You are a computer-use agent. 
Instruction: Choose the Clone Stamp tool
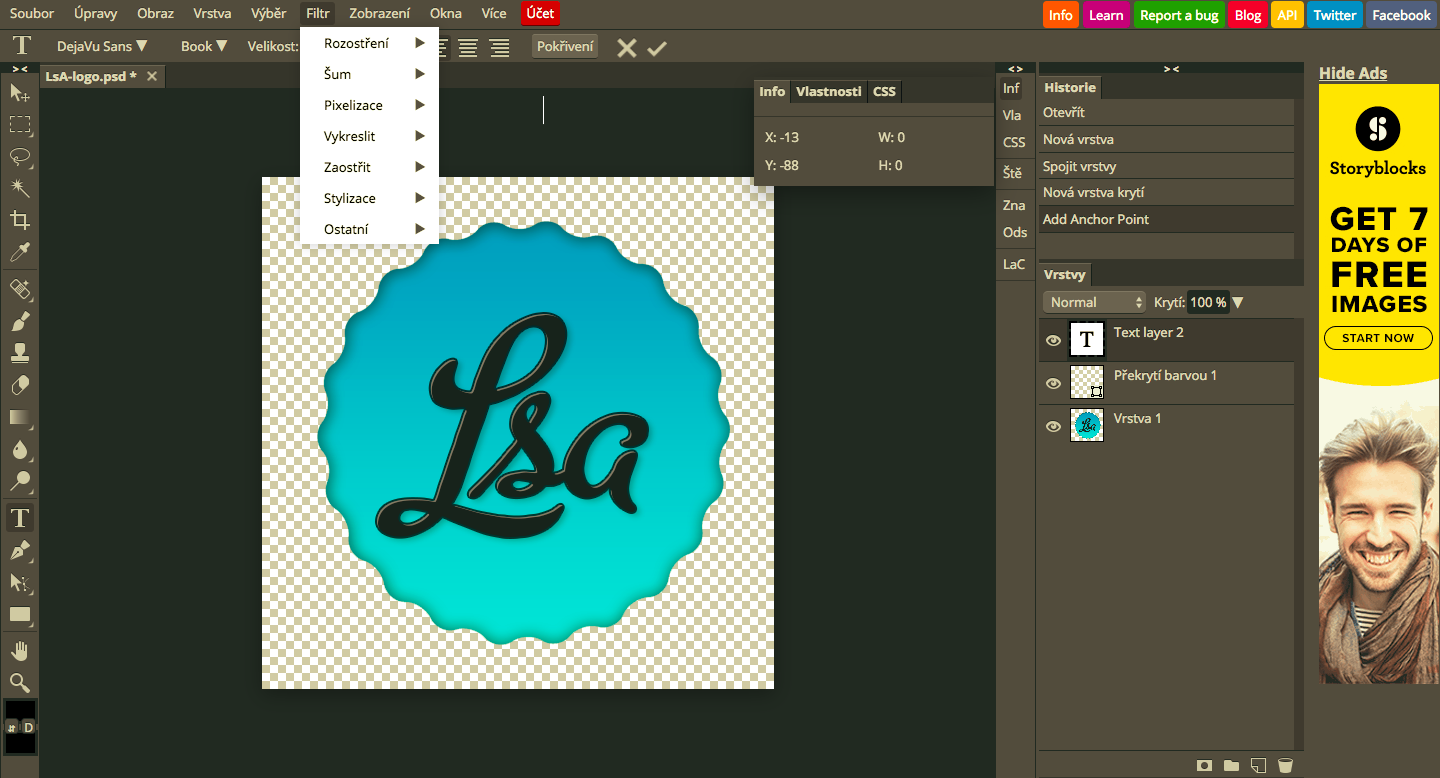[x=20, y=353]
